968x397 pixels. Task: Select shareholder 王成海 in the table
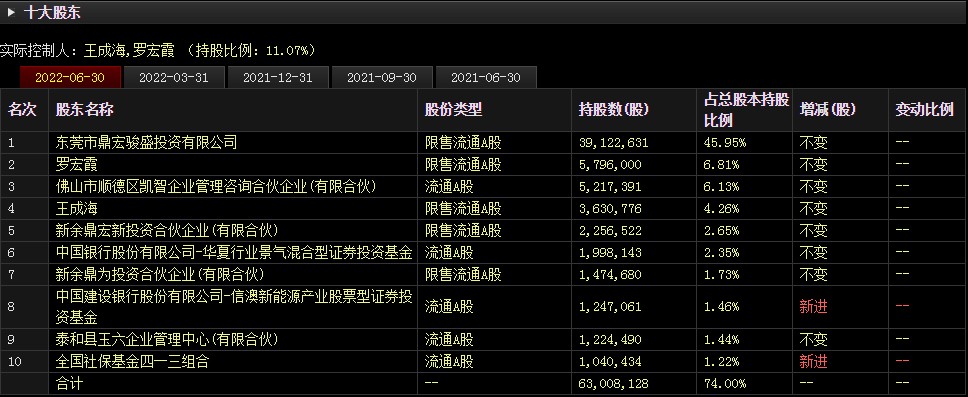[77, 209]
